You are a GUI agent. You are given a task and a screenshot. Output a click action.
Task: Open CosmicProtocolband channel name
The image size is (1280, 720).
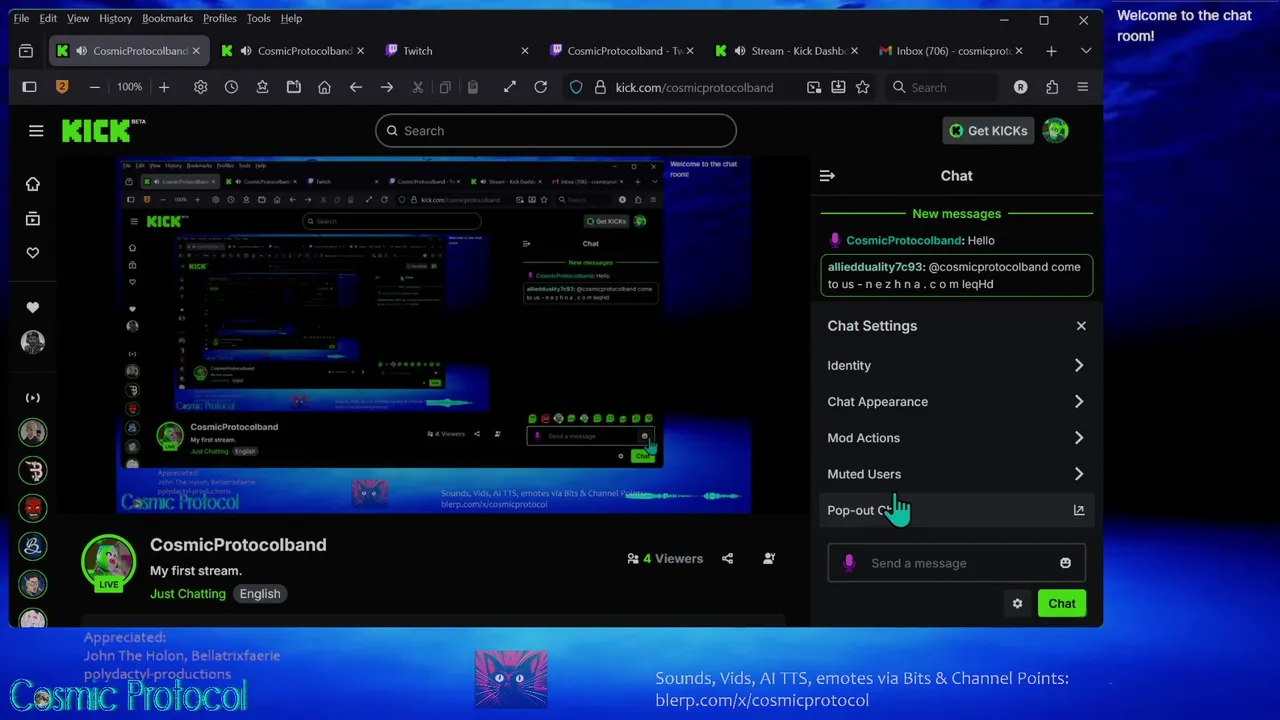pyautogui.click(x=238, y=545)
